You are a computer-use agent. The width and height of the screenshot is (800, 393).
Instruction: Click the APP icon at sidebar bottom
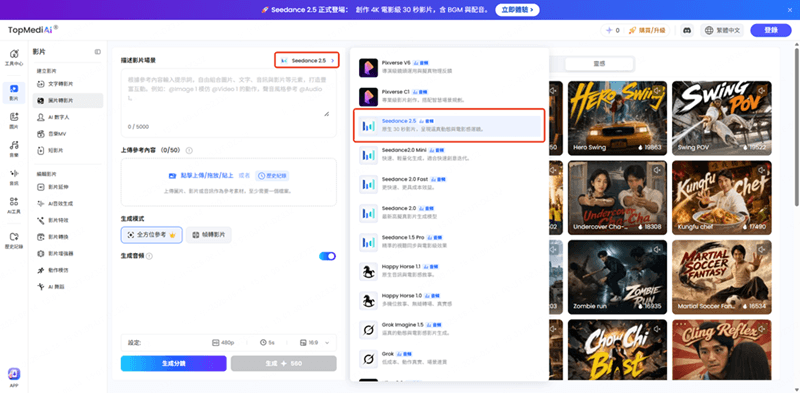pos(14,377)
